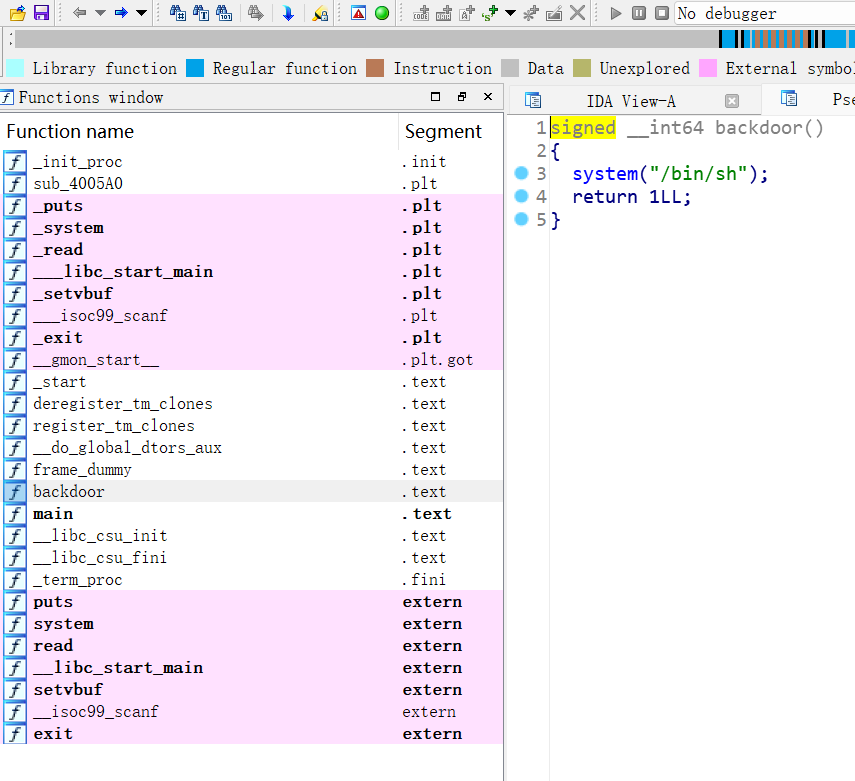Select the _puts .plt function

(x=252, y=206)
